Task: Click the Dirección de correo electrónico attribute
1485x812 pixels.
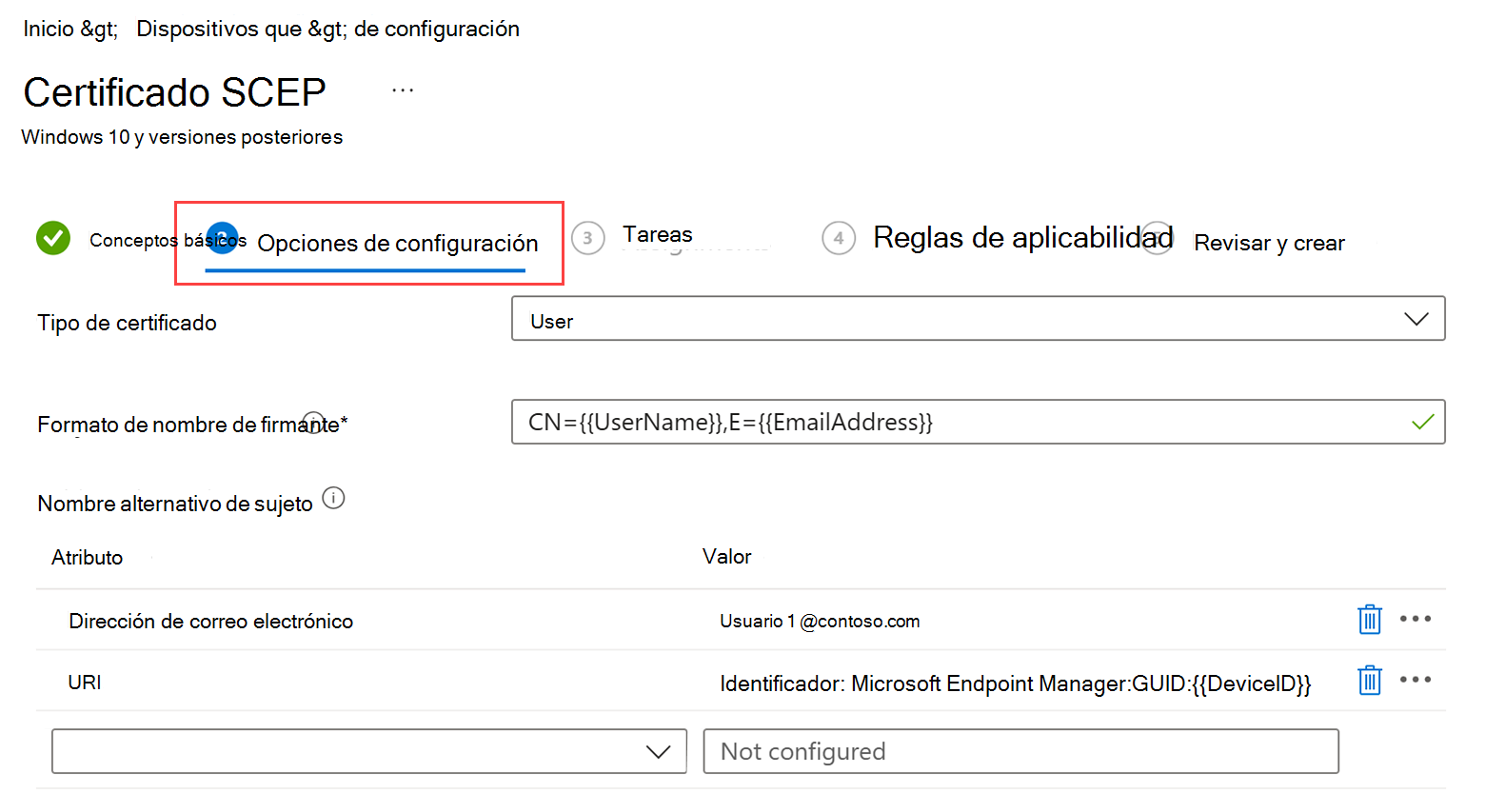Action: coord(211,622)
